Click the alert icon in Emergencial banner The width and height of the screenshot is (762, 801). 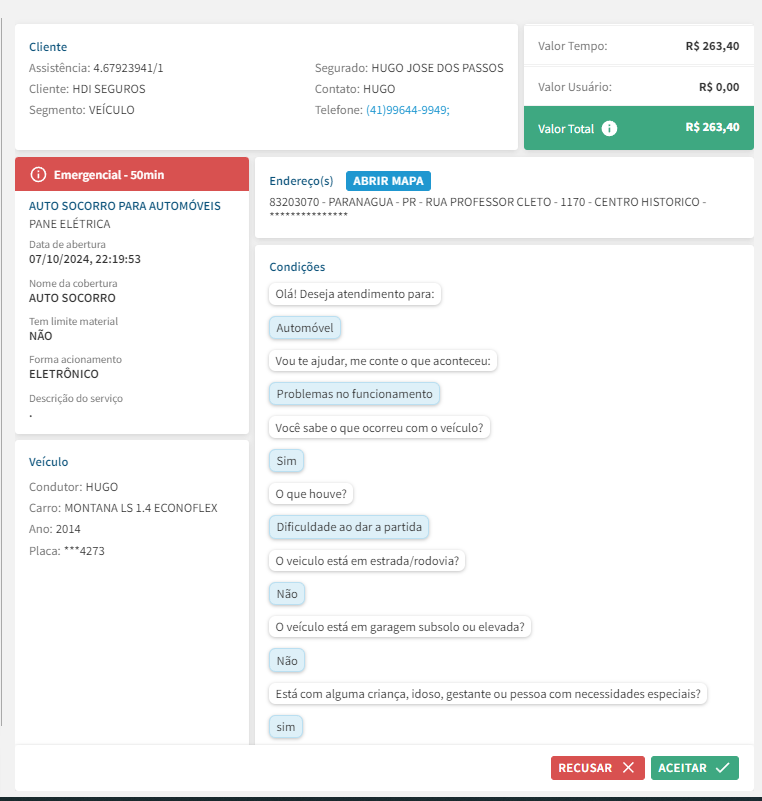[39, 175]
